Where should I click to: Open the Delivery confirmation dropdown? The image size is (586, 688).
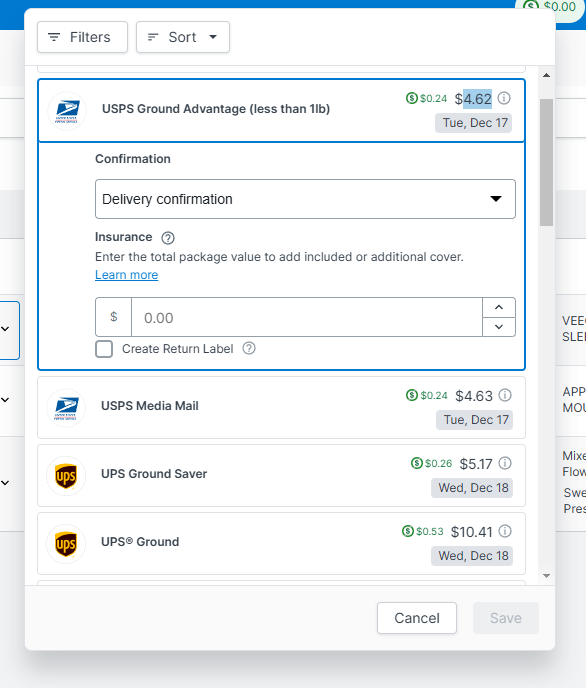click(x=305, y=199)
